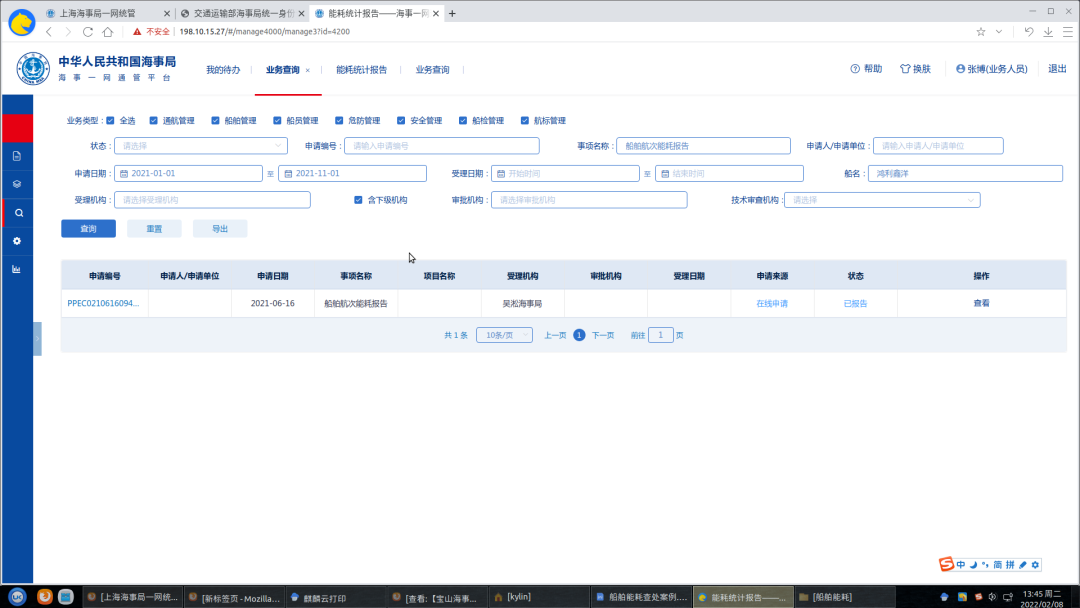Open the Sogou input method settings gear
Viewport: 1080px width, 608px height.
(1035, 565)
